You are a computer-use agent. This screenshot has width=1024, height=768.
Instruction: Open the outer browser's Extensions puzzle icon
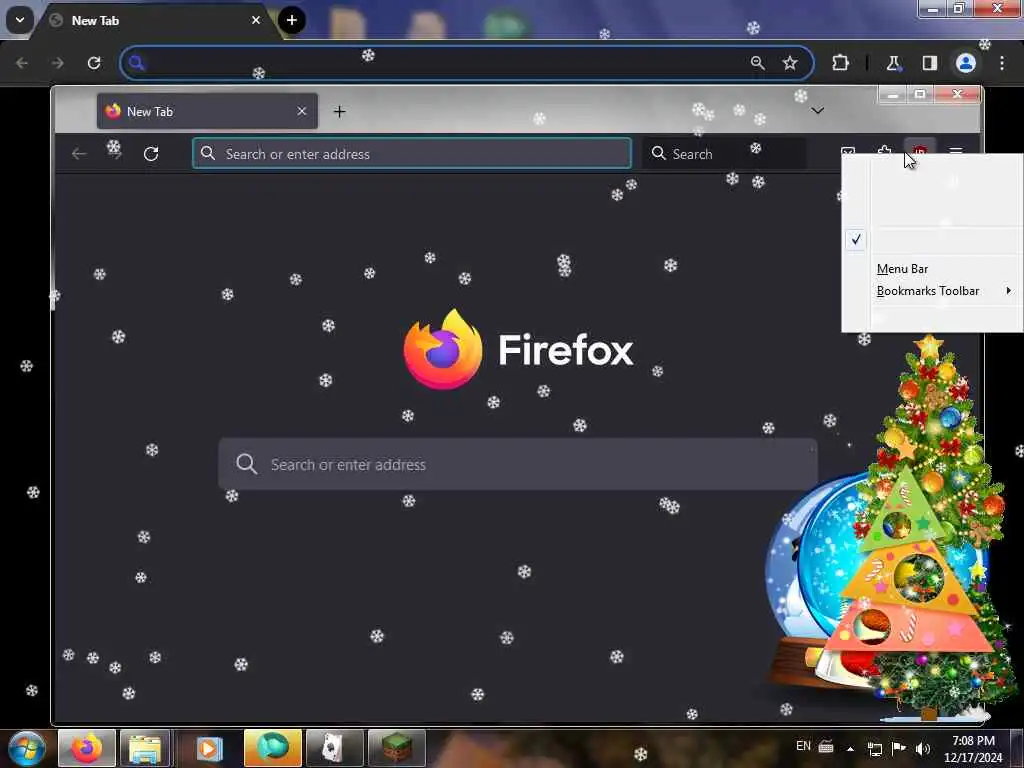(840, 63)
